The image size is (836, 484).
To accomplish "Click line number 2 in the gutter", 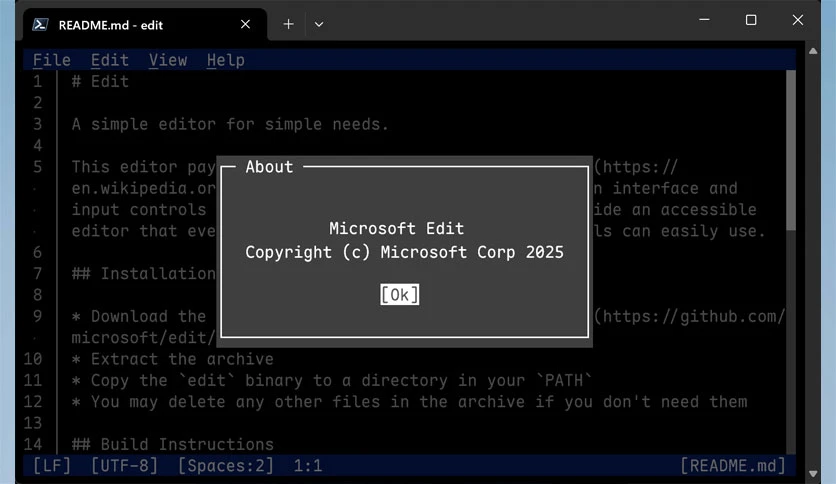I will pos(37,103).
